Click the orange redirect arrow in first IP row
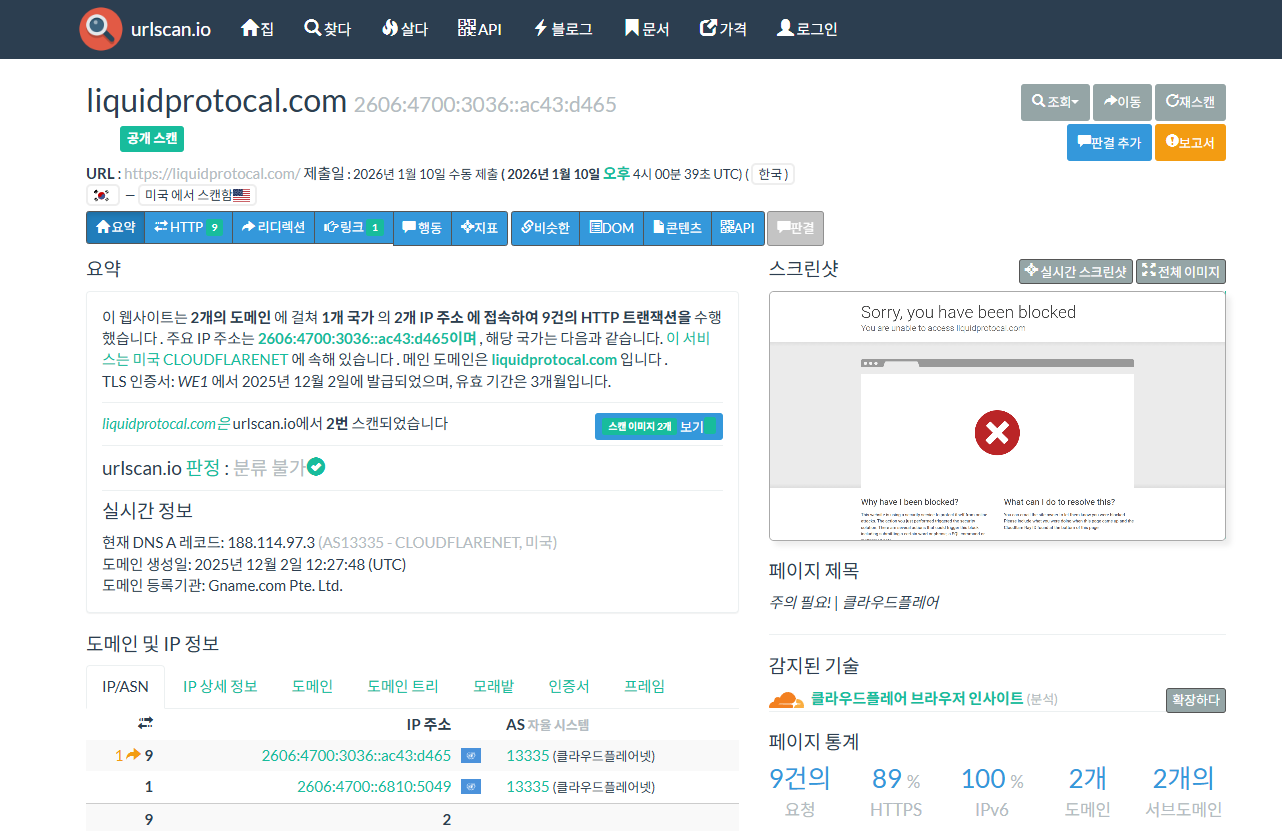This screenshot has height=831, width=1282. (133, 755)
